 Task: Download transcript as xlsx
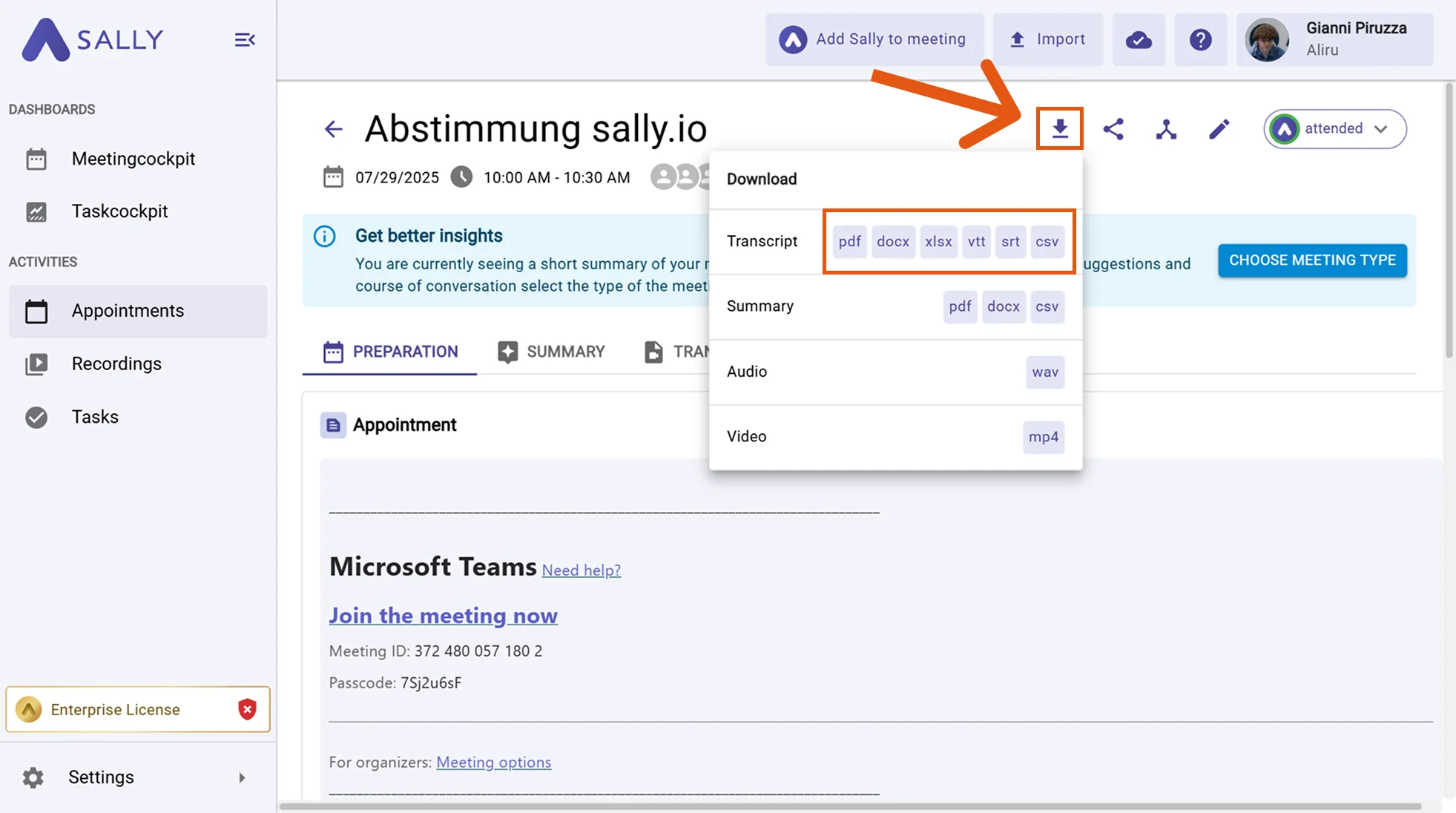(x=938, y=242)
